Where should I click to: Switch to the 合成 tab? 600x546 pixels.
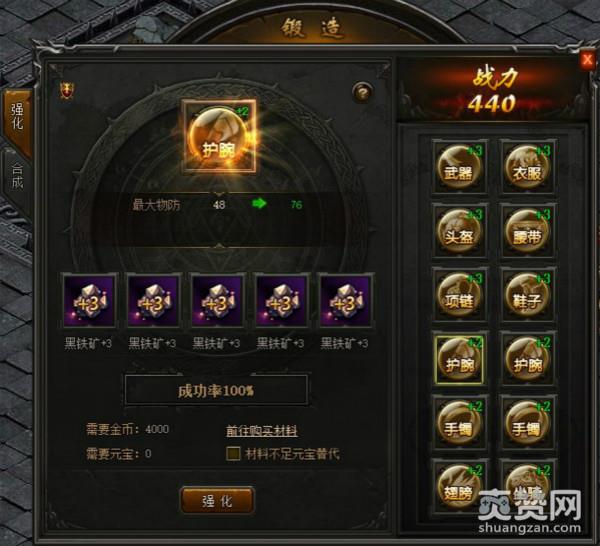pos(17,177)
